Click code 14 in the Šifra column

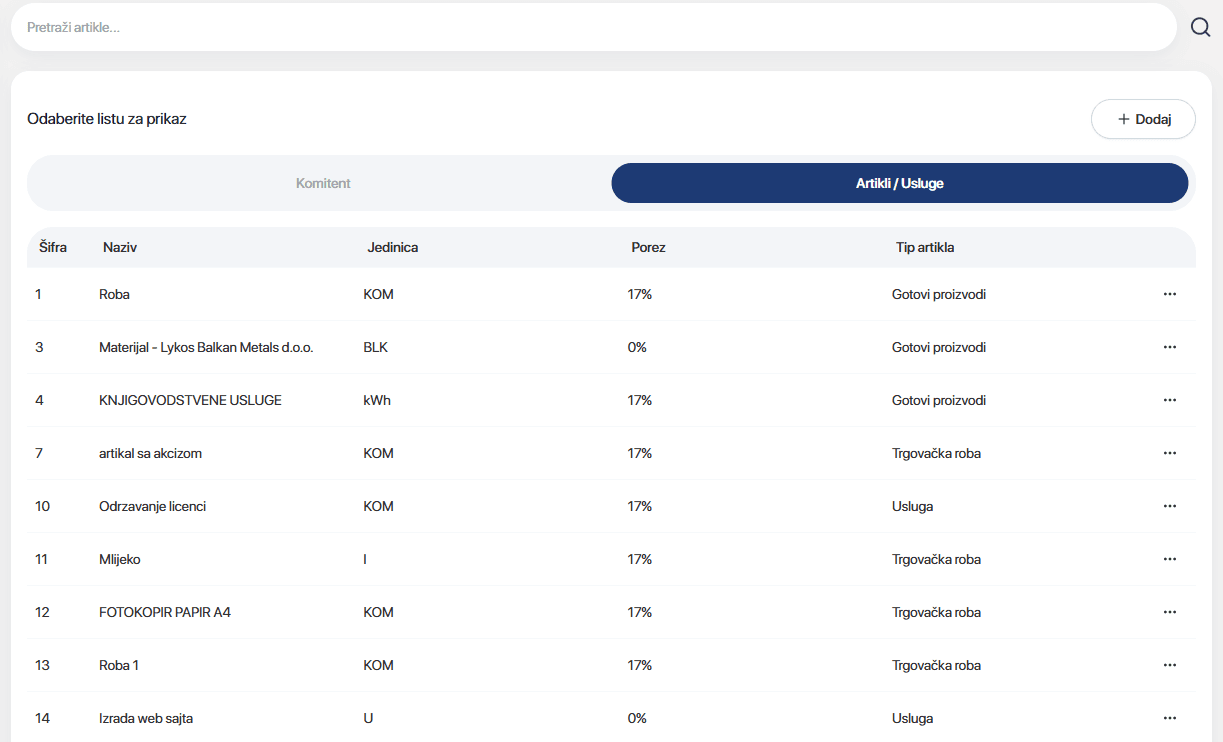[x=42, y=718]
